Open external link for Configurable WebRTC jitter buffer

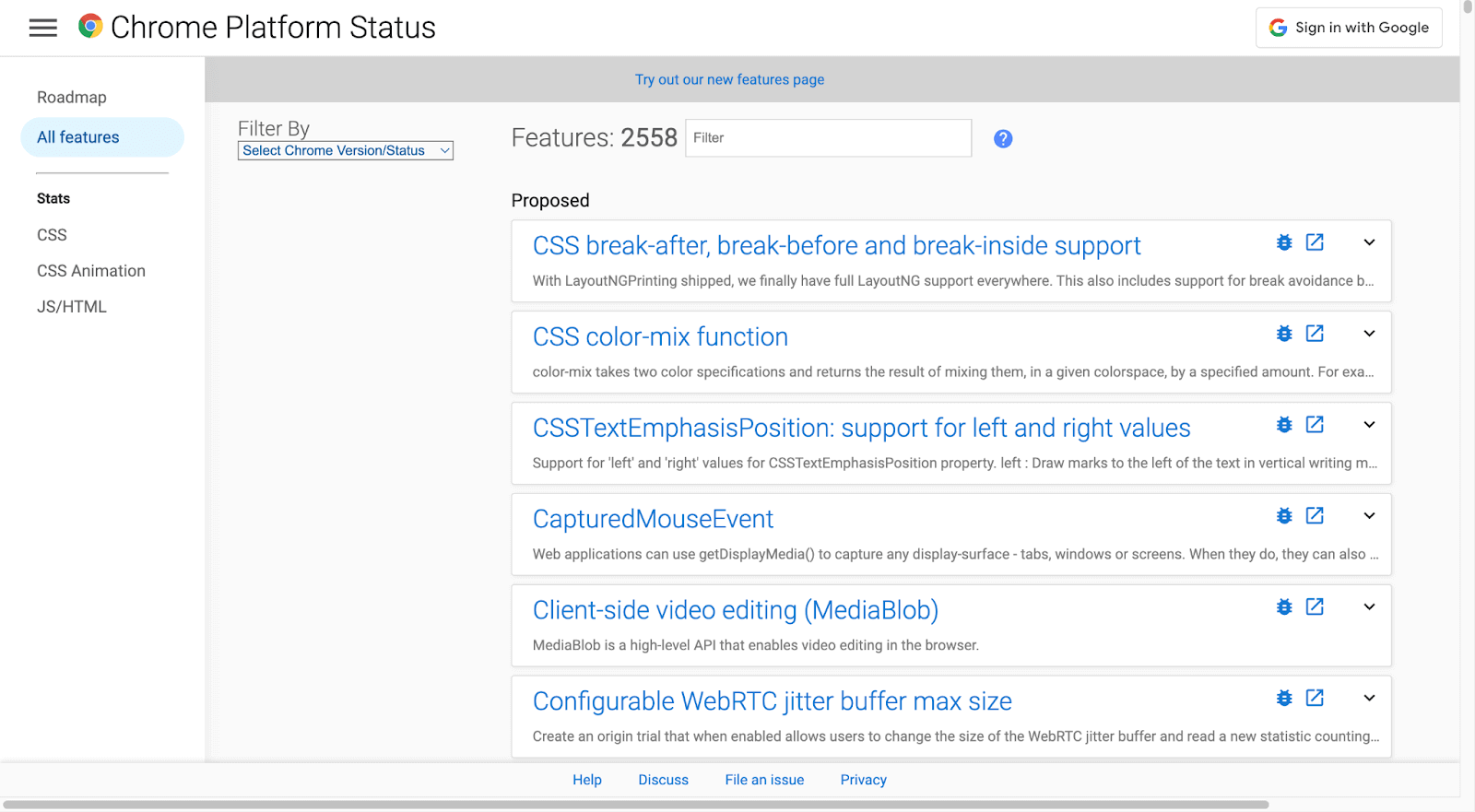click(1314, 698)
